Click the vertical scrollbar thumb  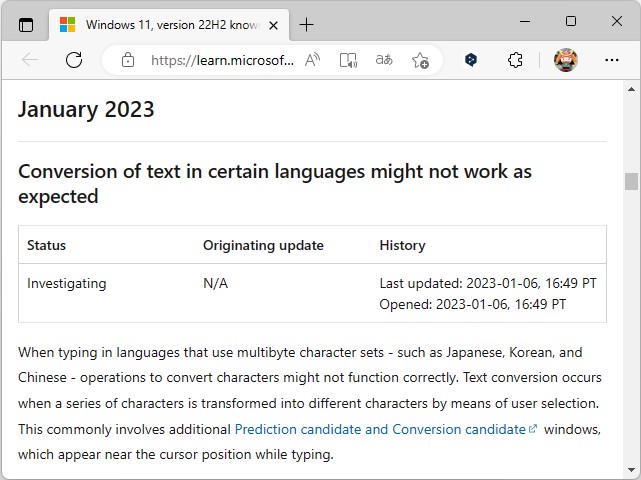(x=631, y=181)
